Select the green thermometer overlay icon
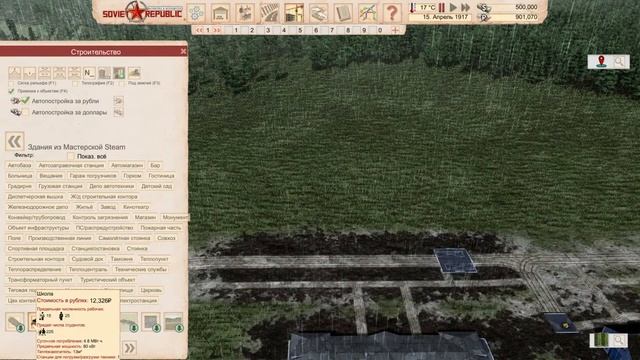640x360 pixels. (x=119, y=73)
